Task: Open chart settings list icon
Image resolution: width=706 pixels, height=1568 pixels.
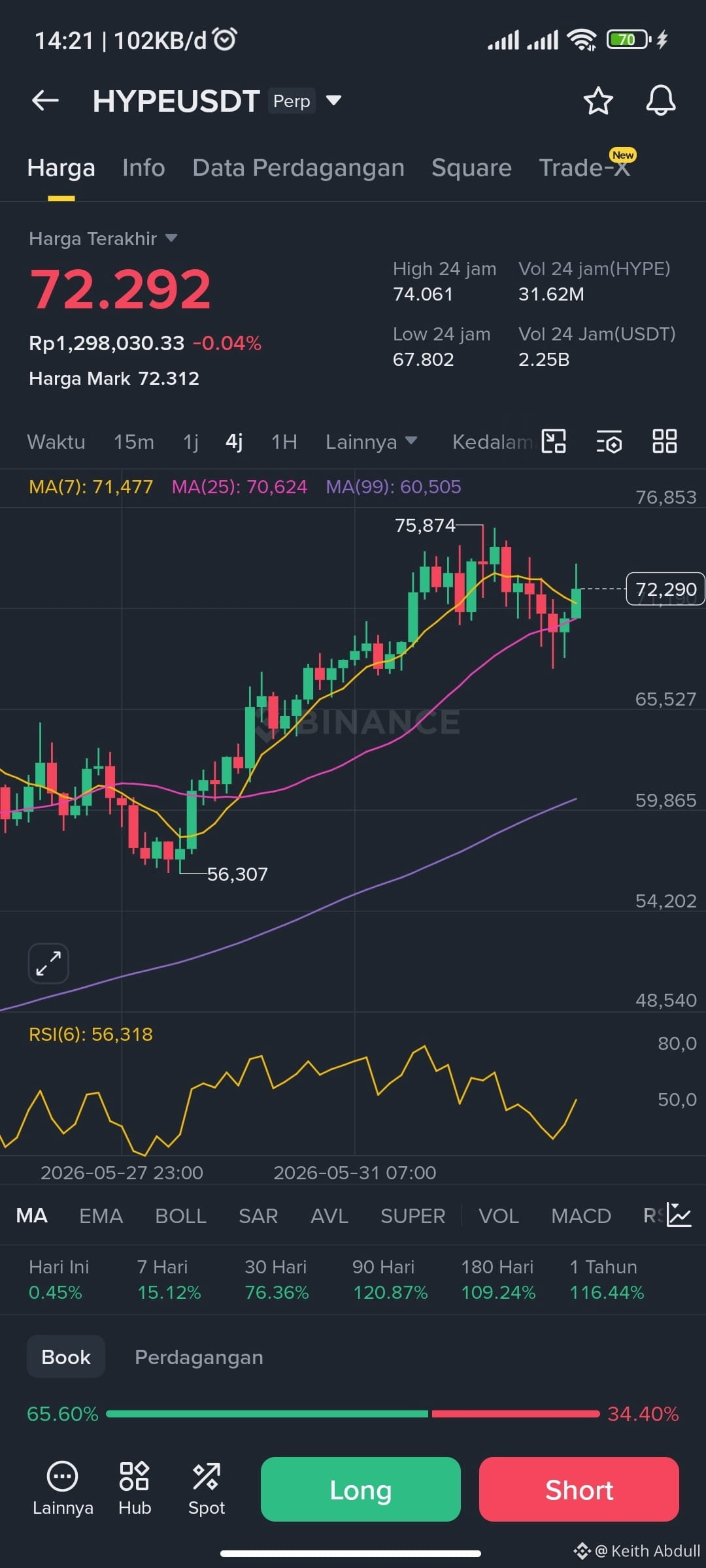Action: click(609, 442)
